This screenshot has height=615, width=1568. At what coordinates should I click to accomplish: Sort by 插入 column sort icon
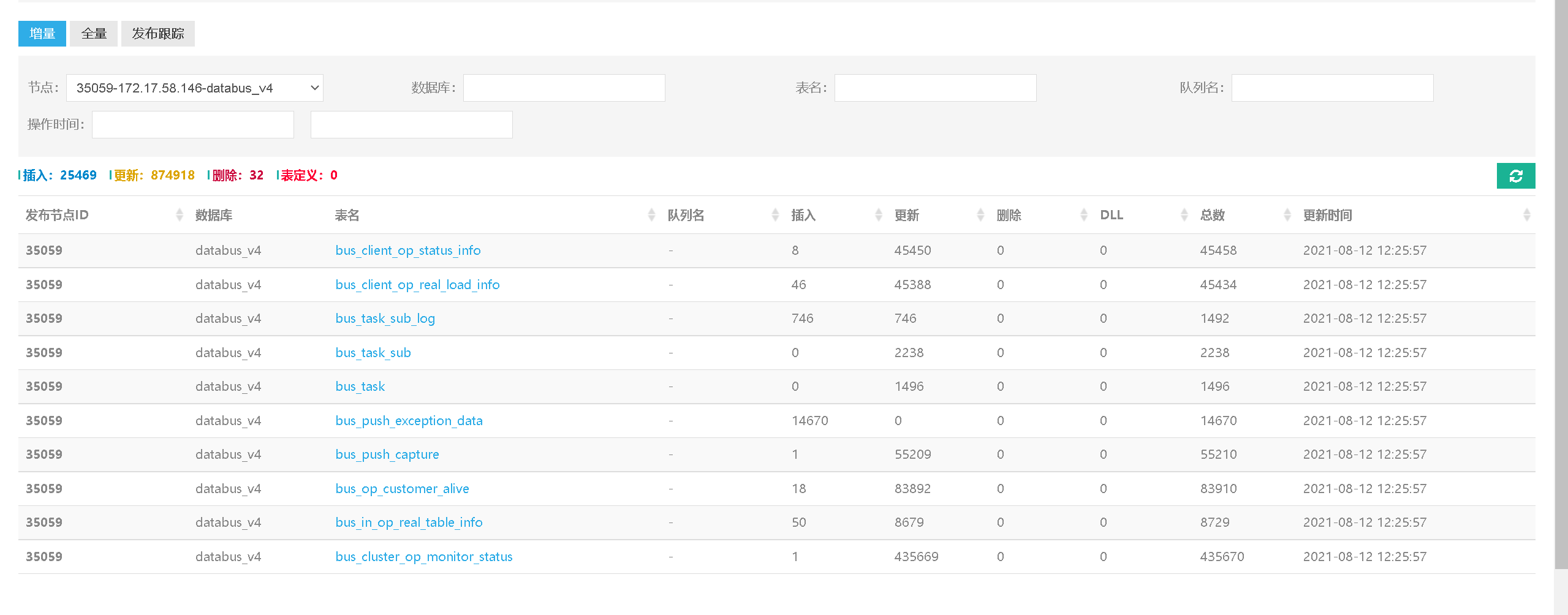point(878,215)
